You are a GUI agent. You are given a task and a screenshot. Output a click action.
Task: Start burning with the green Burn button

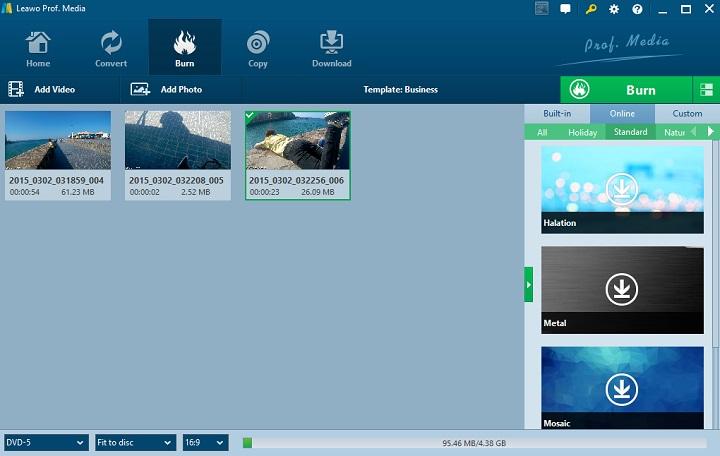[x=626, y=90]
